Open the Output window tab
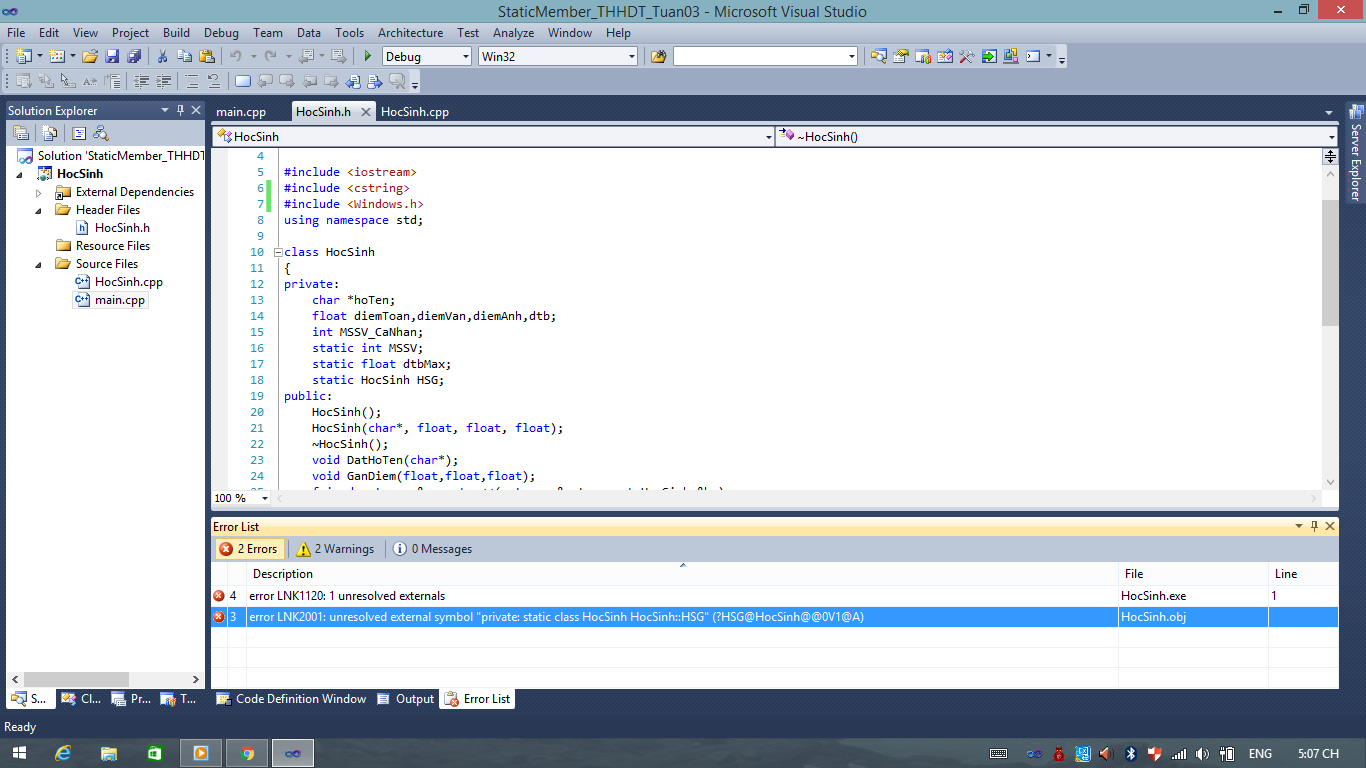 [x=406, y=699]
